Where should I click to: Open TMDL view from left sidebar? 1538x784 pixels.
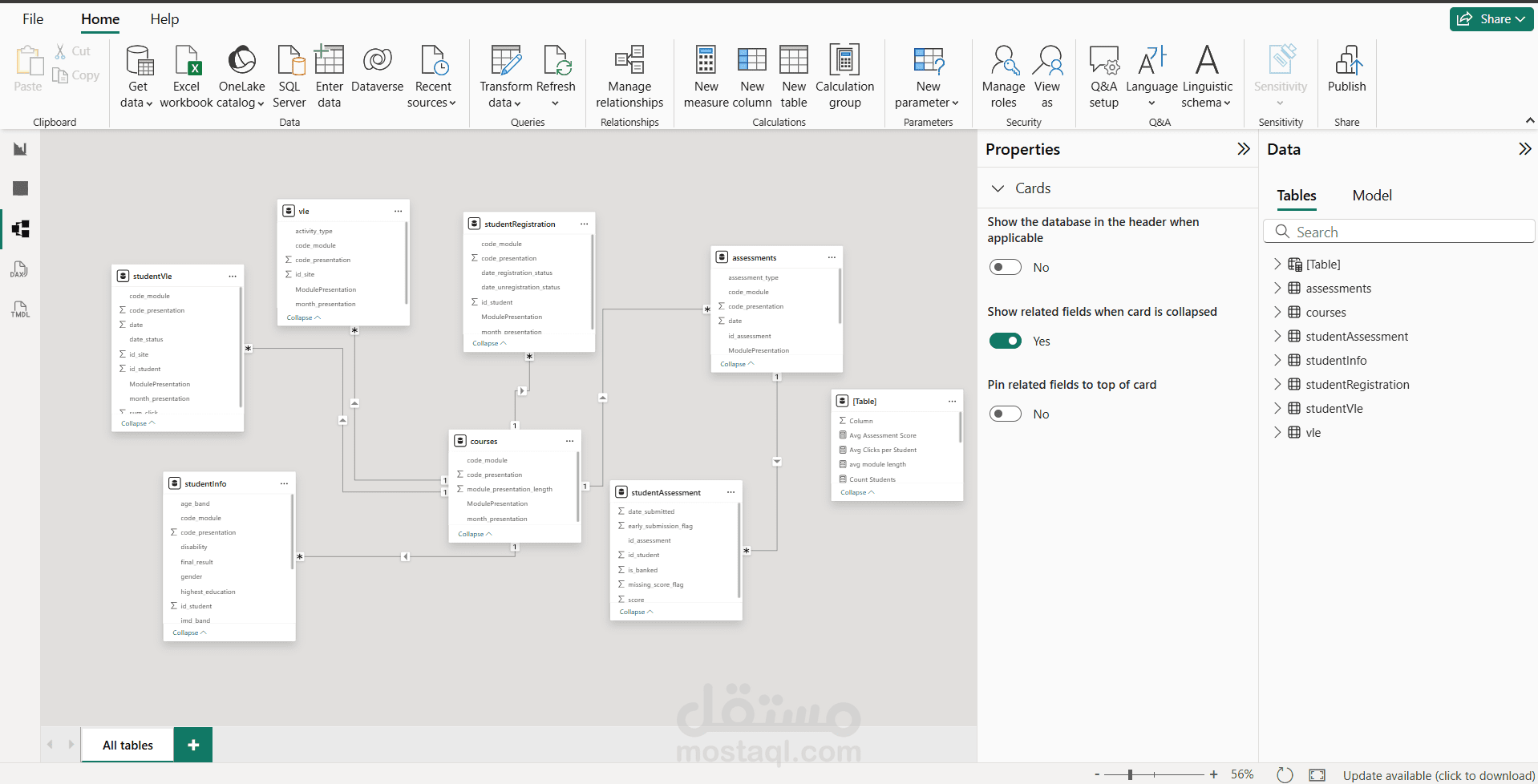click(x=20, y=309)
